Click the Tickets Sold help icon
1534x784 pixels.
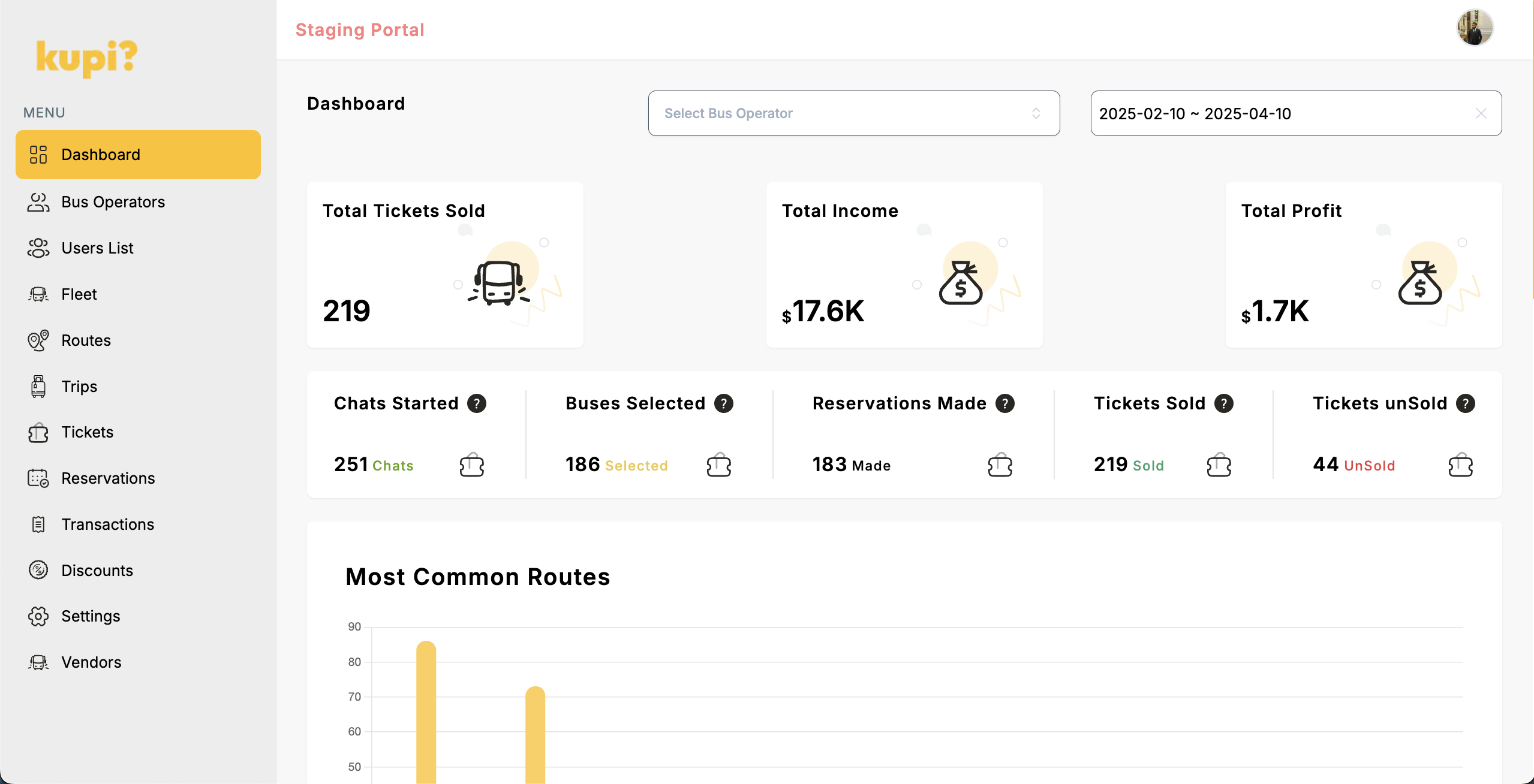pyautogui.click(x=1224, y=403)
